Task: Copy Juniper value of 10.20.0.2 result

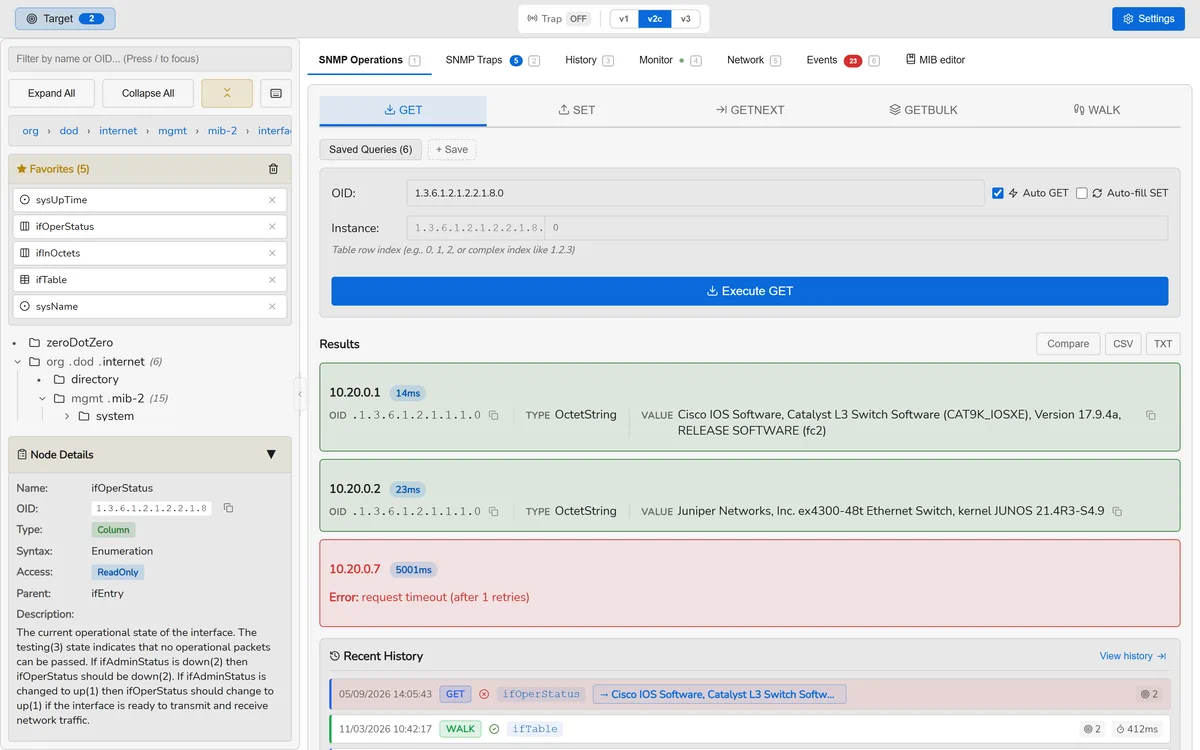Action: point(1117,511)
